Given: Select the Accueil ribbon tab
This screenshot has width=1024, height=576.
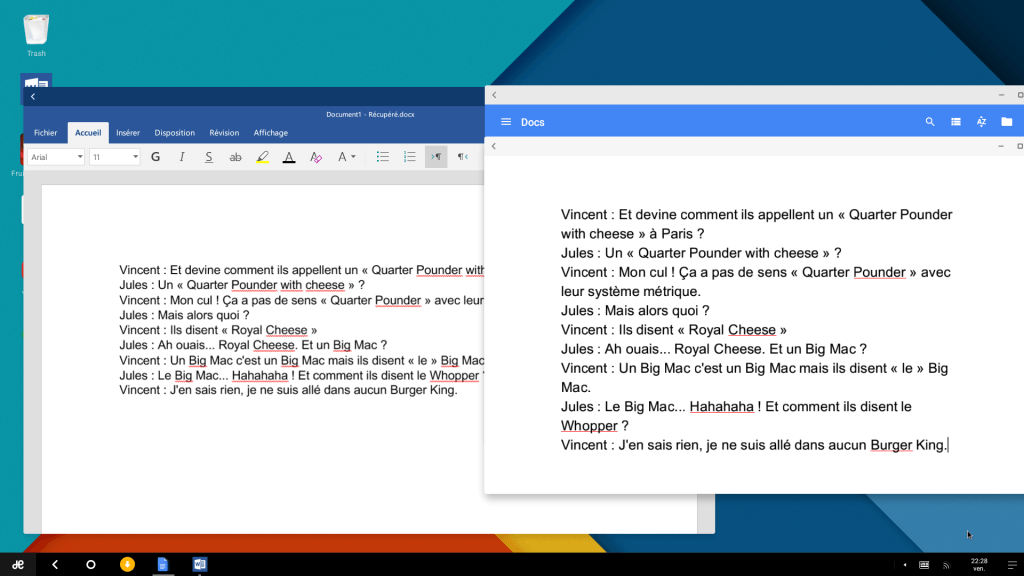Looking at the screenshot, I should tap(88, 133).
